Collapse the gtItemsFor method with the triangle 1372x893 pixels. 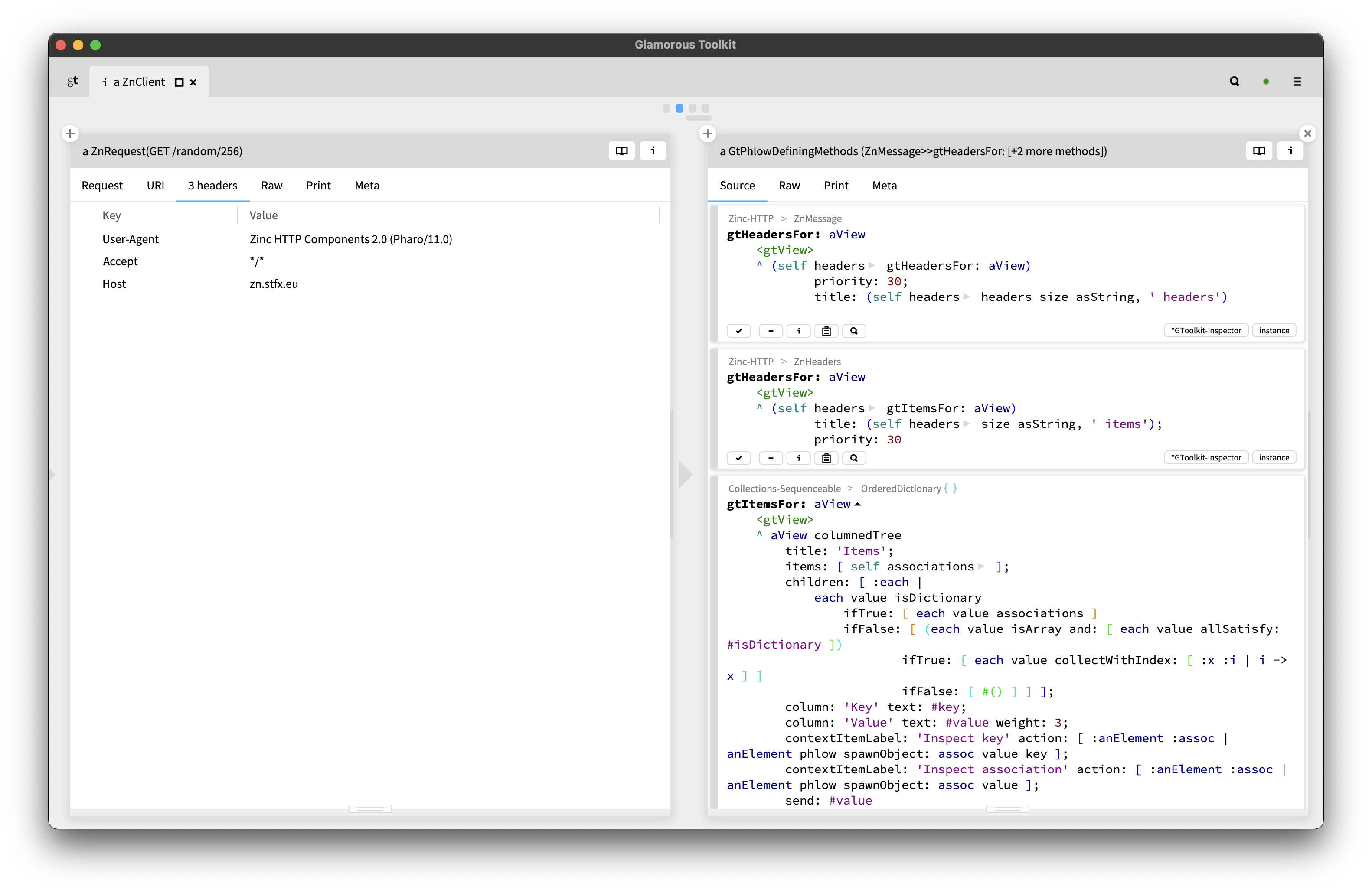coord(858,504)
